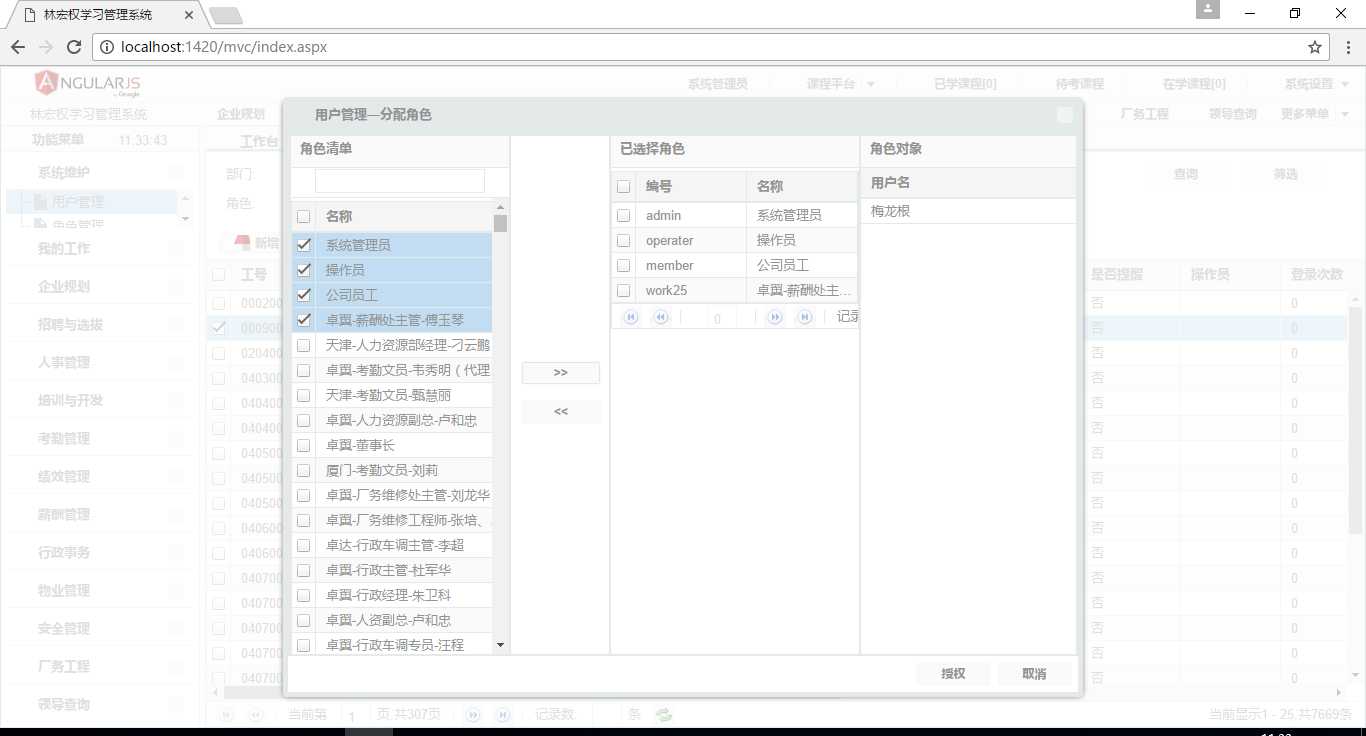
Task: Click the AngularJS logo
Action: 87,83
